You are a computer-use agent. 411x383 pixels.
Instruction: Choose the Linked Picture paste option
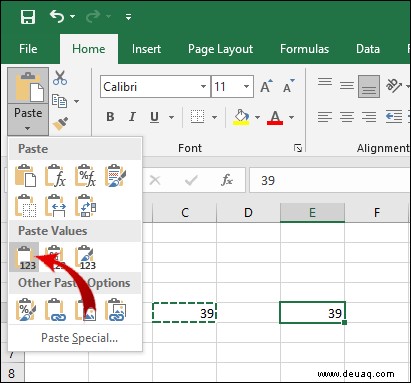pos(115,309)
